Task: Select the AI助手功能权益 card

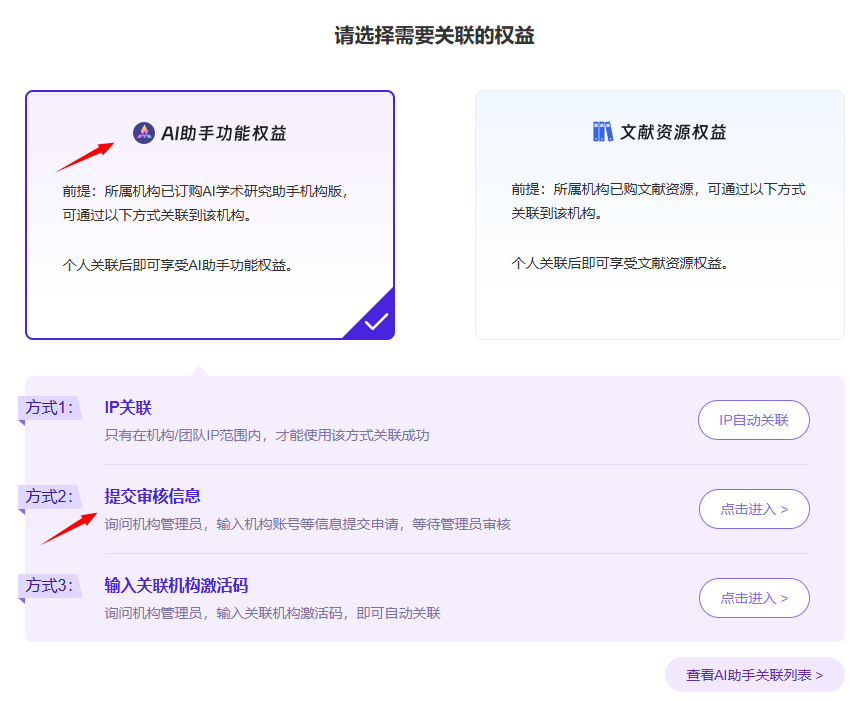Action: [x=210, y=215]
